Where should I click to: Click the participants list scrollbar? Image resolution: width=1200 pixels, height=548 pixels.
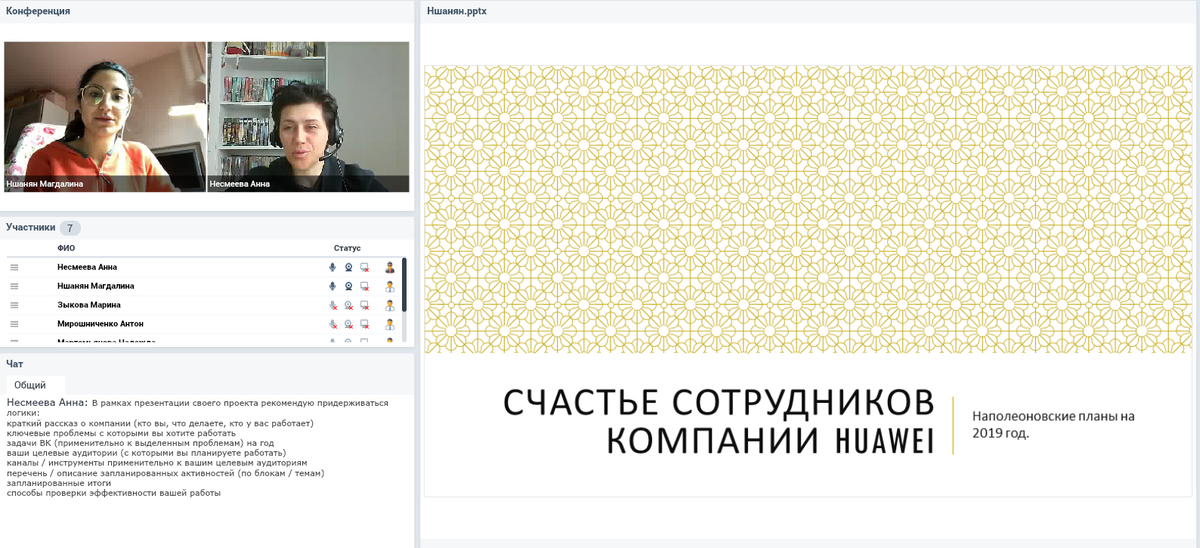[x=404, y=285]
